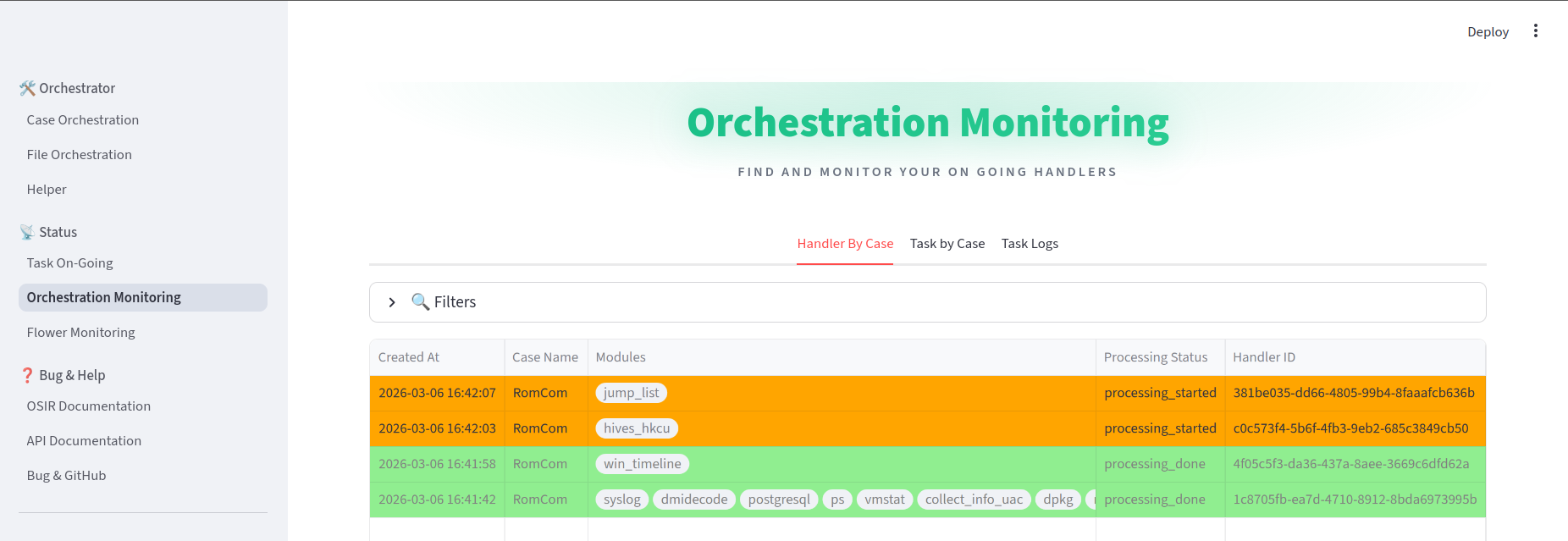The width and height of the screenshot is (1568, 541).
Task: Open Case Orchestration page
Action: pos(83,120)
